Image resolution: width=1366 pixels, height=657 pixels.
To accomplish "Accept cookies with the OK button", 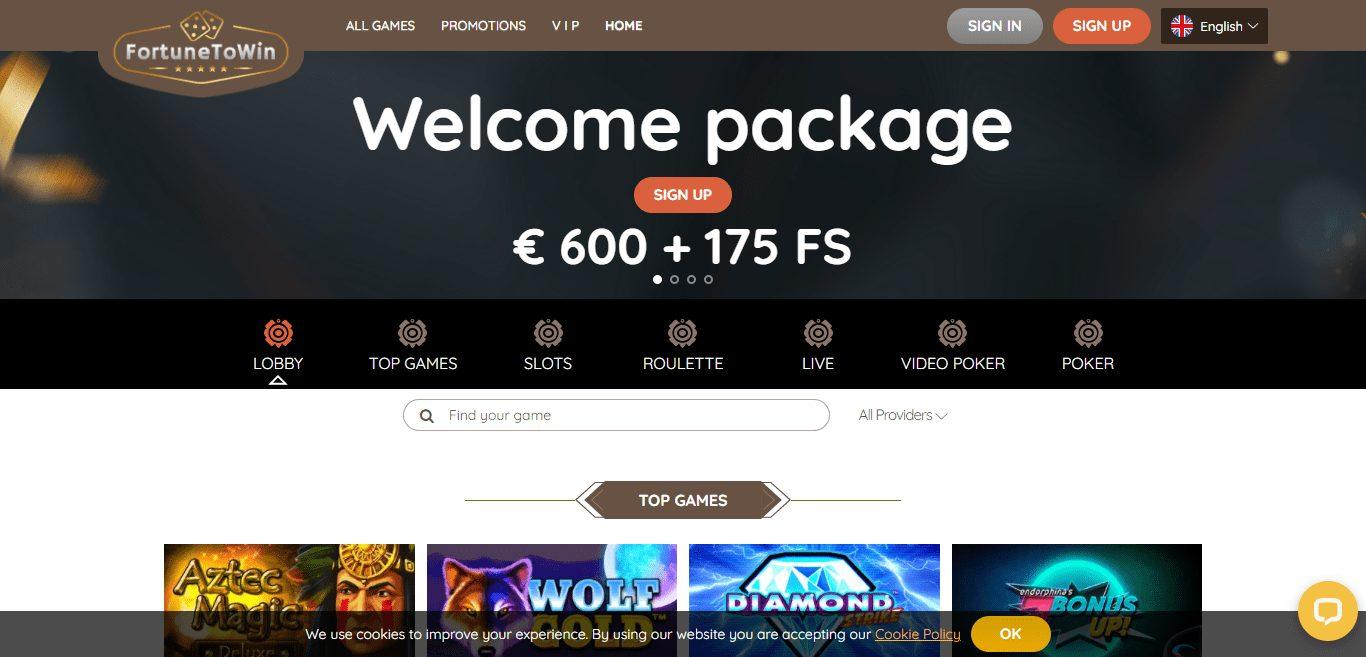I will click(1010, 634).
